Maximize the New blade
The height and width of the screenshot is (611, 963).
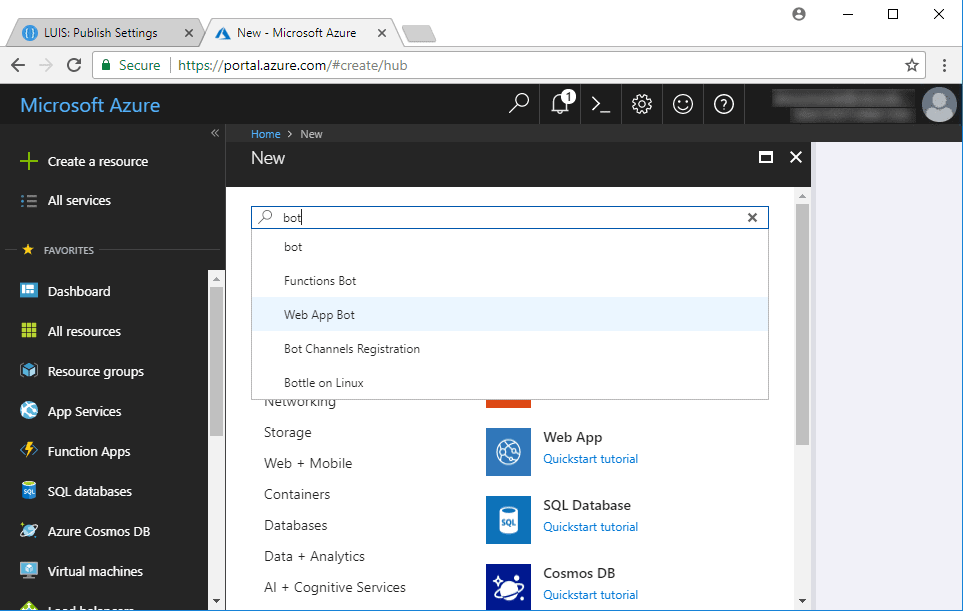click(x=766, y=157)
